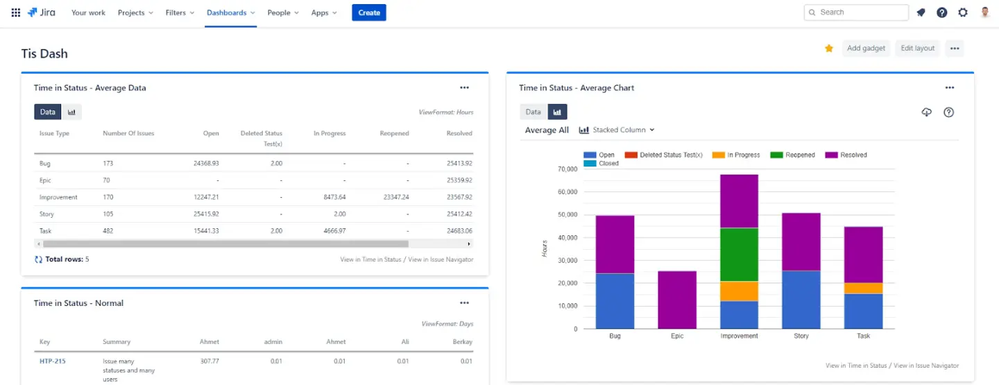Click inside the Search field
The image size is (999, 385).
[856, 13]
